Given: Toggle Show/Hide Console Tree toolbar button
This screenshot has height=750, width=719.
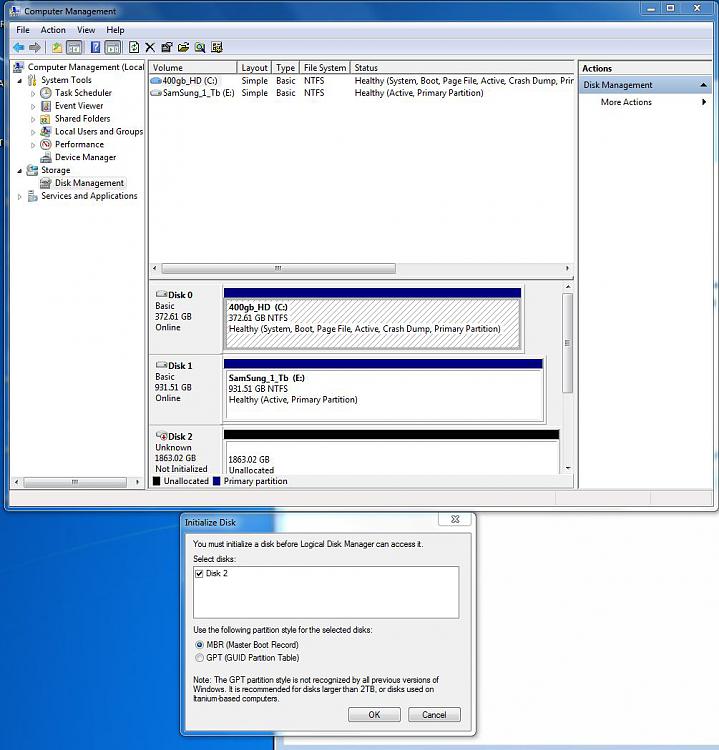Looking at the screenshot, I should click(74, 47).
